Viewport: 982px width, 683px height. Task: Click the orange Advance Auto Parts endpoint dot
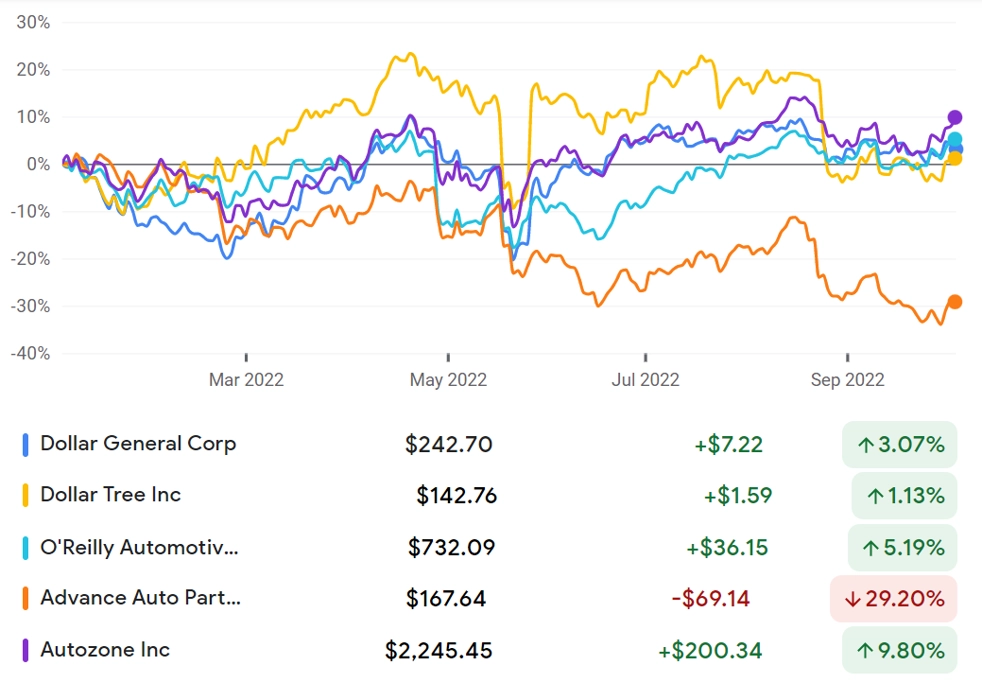coord(954,302)
